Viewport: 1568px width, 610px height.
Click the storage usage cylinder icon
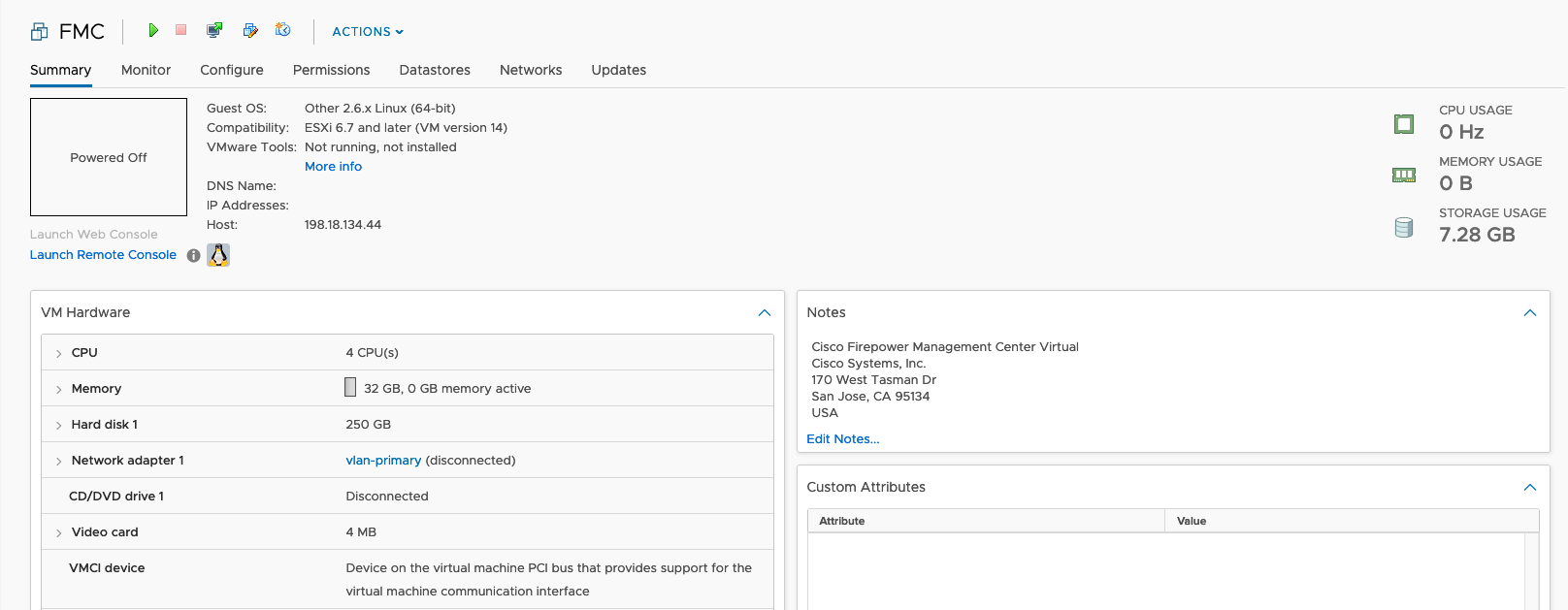1403,228
